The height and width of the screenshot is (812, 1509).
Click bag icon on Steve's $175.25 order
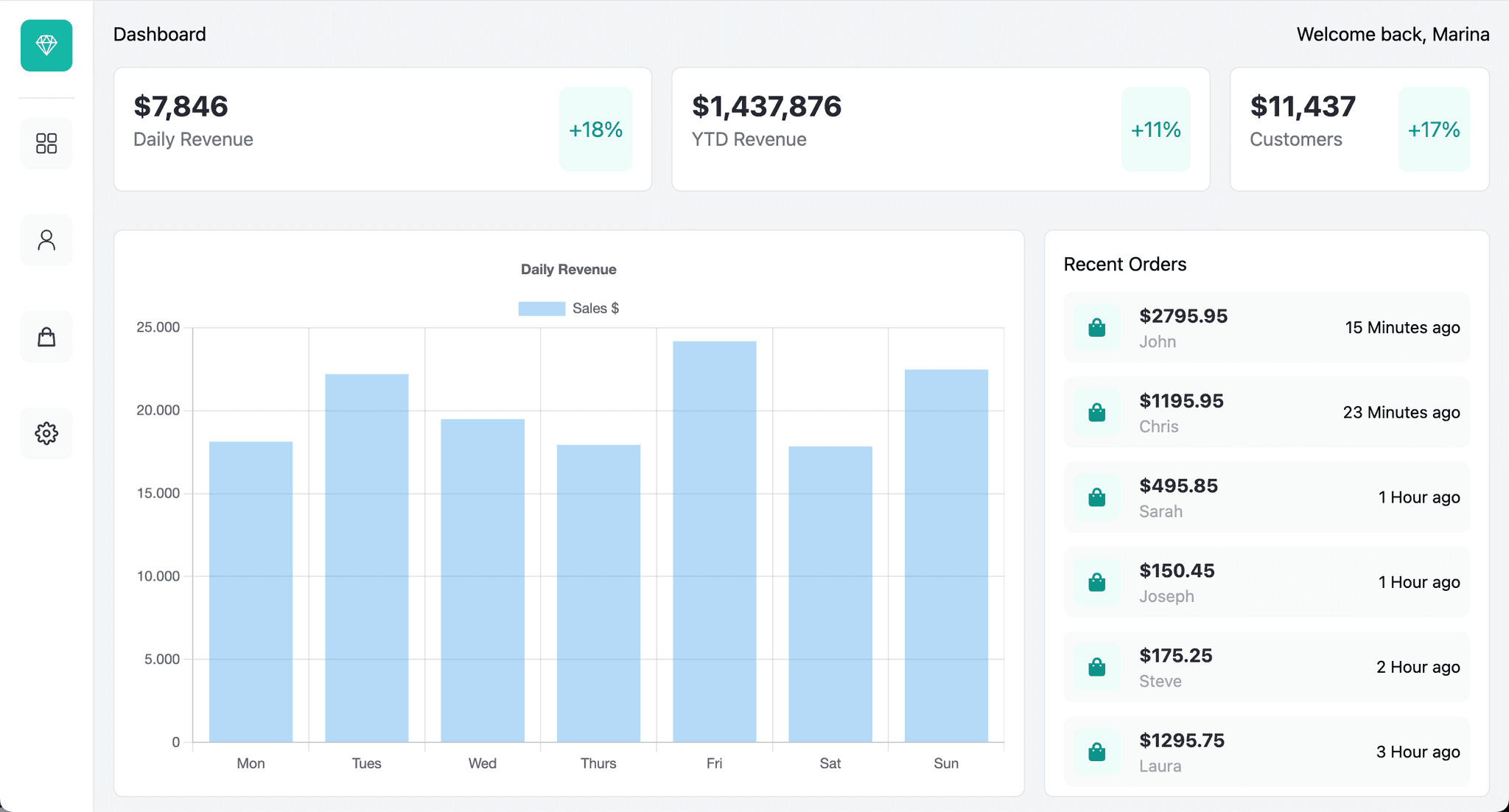1096,667
